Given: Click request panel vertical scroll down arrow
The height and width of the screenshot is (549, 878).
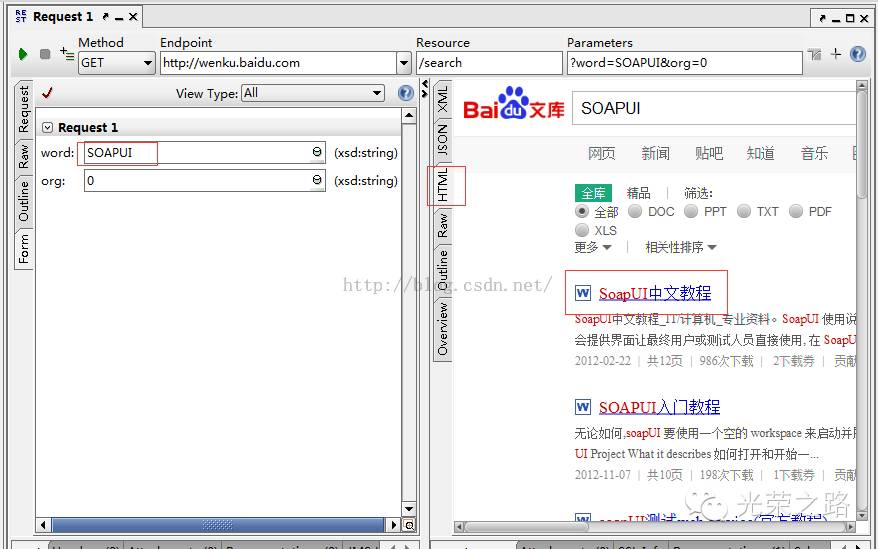Looking at the screenshot, I should click(409, 509).
